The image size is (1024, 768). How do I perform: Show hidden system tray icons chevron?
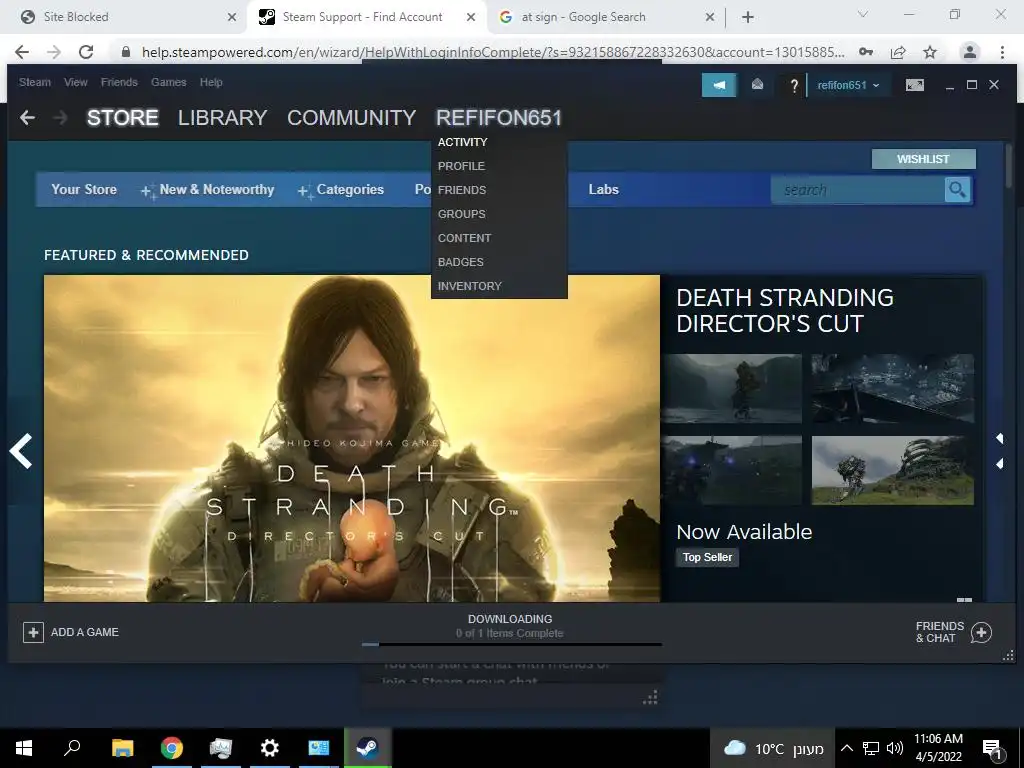(846, 748)
